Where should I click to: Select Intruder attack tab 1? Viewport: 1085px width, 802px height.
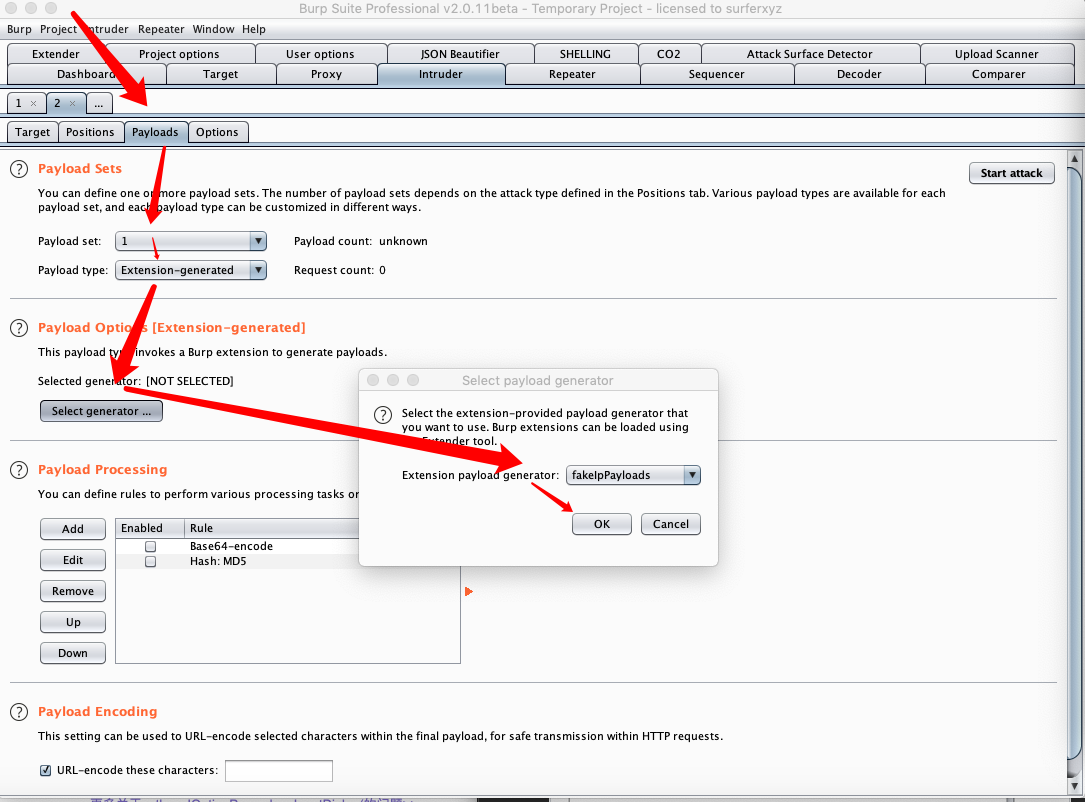[19, 103]
